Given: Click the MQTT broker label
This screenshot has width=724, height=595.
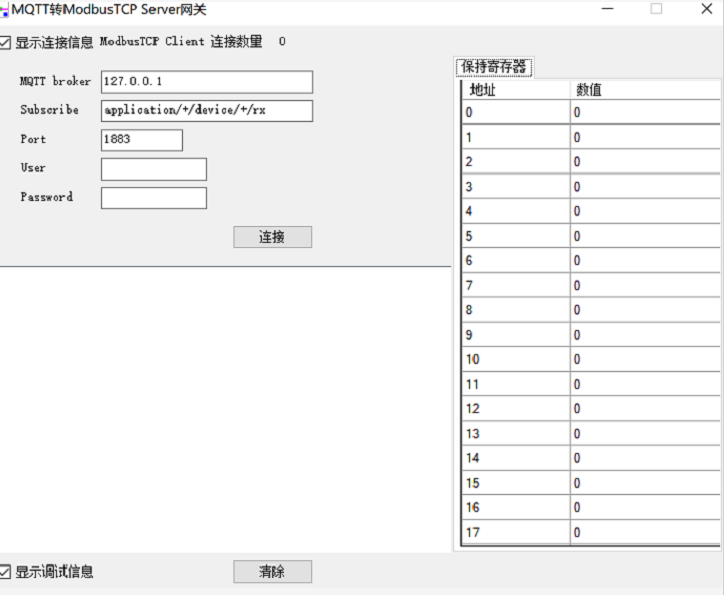Looking at the screenshot, I should (55, 81).
